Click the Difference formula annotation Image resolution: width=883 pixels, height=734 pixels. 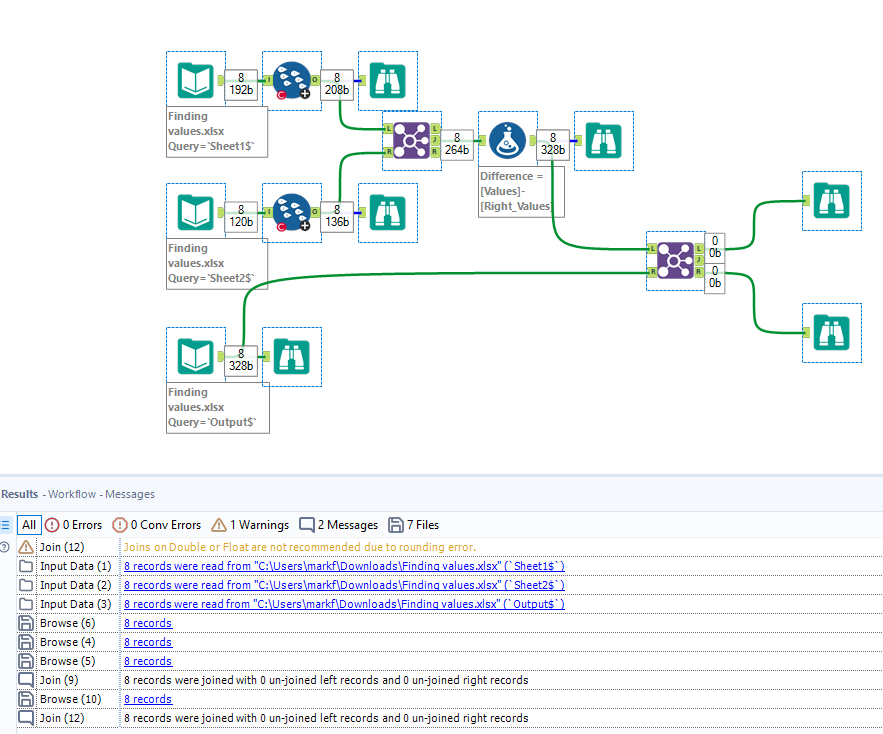pyautogui.click(x=521, y=192)
